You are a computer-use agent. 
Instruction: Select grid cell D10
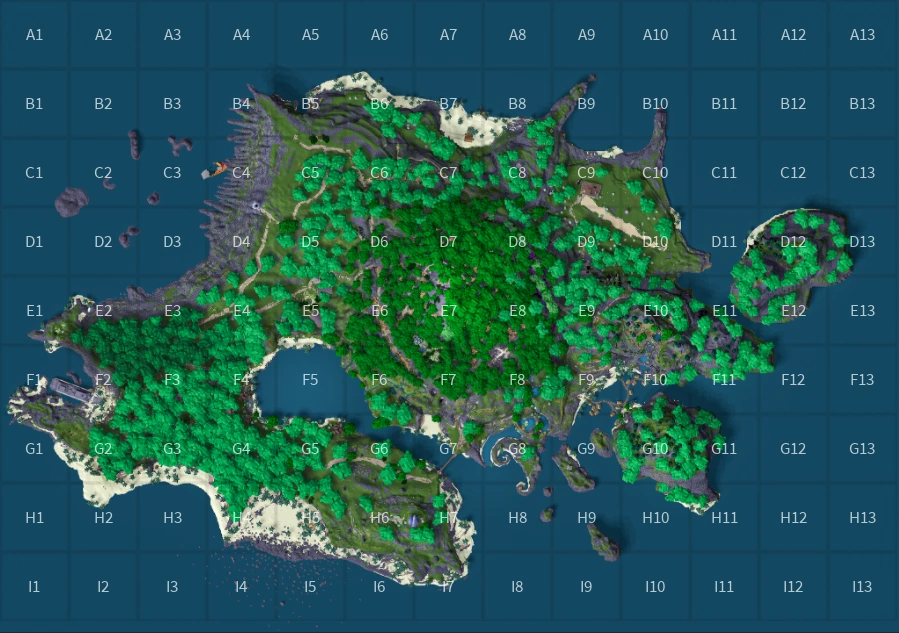click(655, 241)
